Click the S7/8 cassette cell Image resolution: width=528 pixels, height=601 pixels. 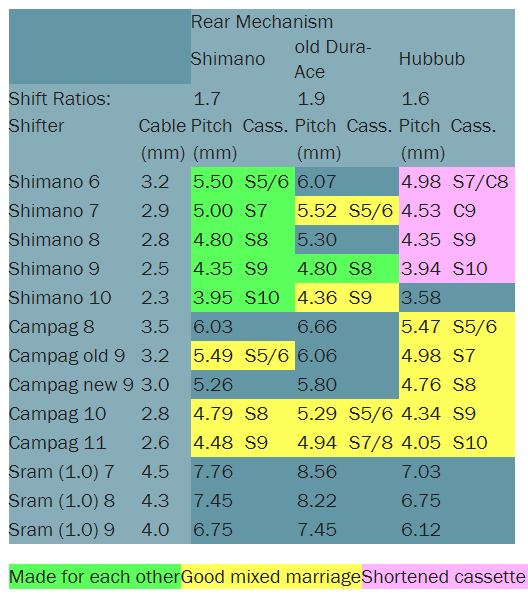pyautogui.click(x=372, y=443)
